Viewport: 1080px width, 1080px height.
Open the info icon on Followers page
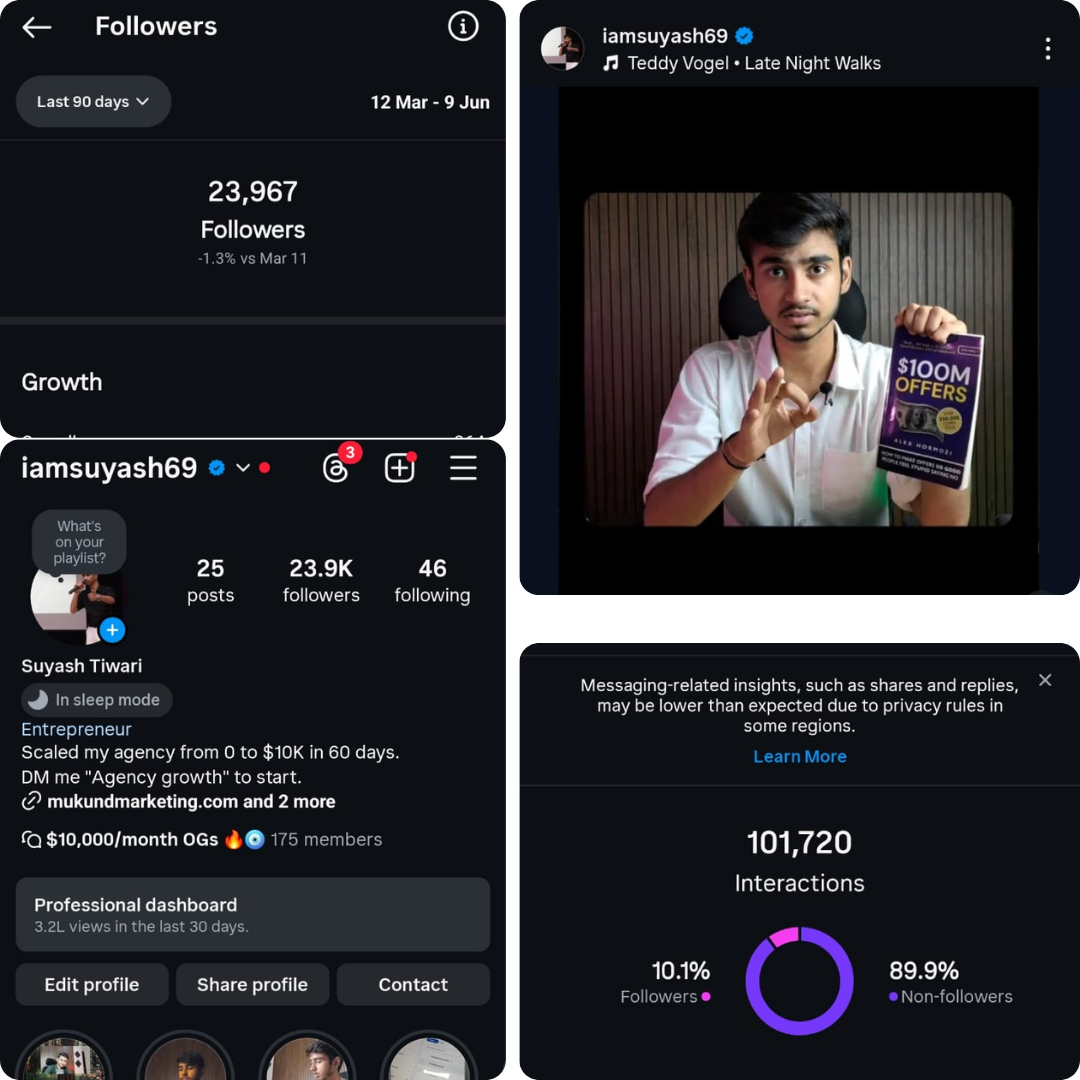[463, 27]
